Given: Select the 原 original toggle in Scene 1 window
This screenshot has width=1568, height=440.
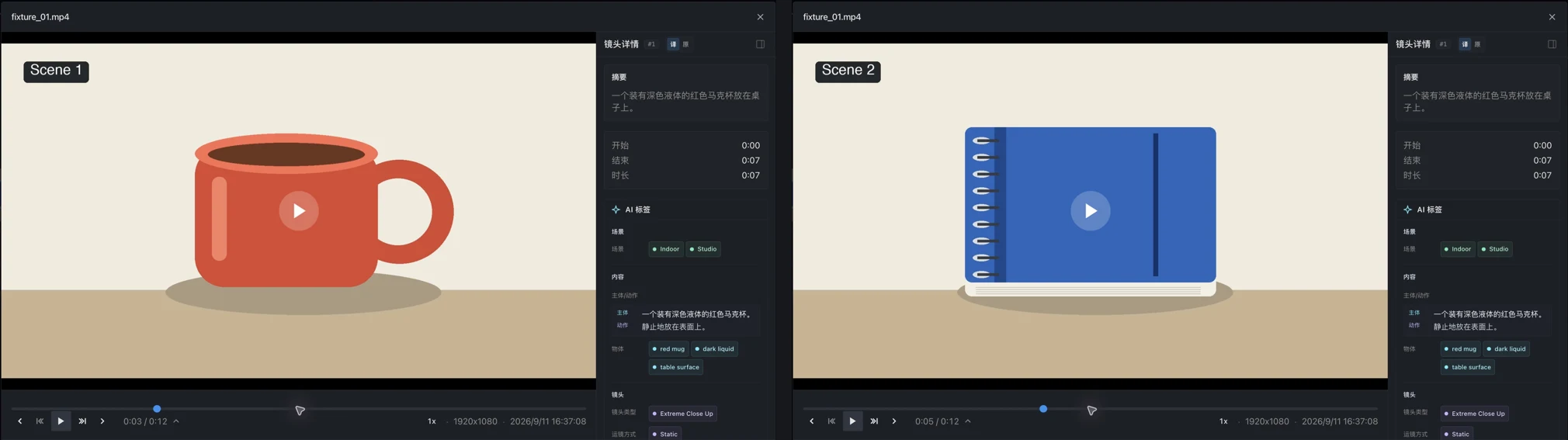Looking at the screenshot, I should 685,44.
